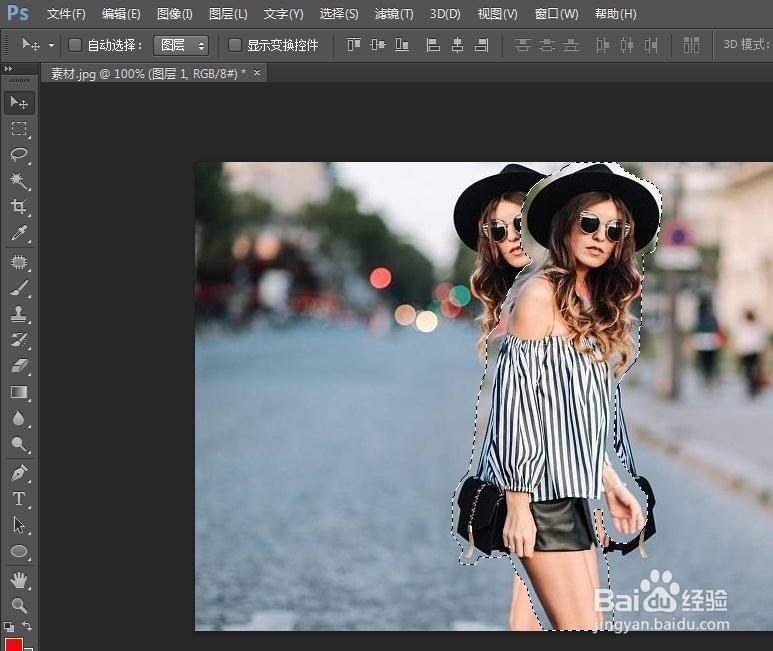
Task: Open the 帮助(H) menu
Action: (615, 14)
